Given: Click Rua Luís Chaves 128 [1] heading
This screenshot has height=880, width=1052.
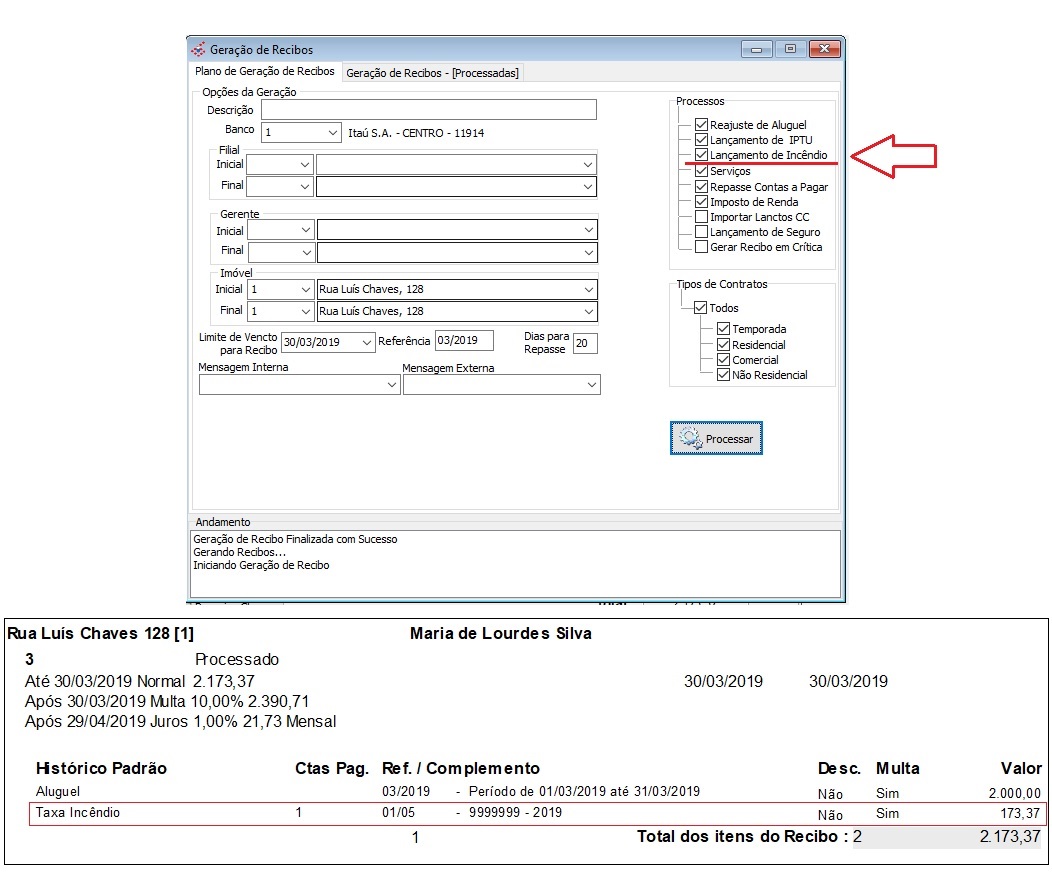Looking at the screenshot, I should [101, 633].
